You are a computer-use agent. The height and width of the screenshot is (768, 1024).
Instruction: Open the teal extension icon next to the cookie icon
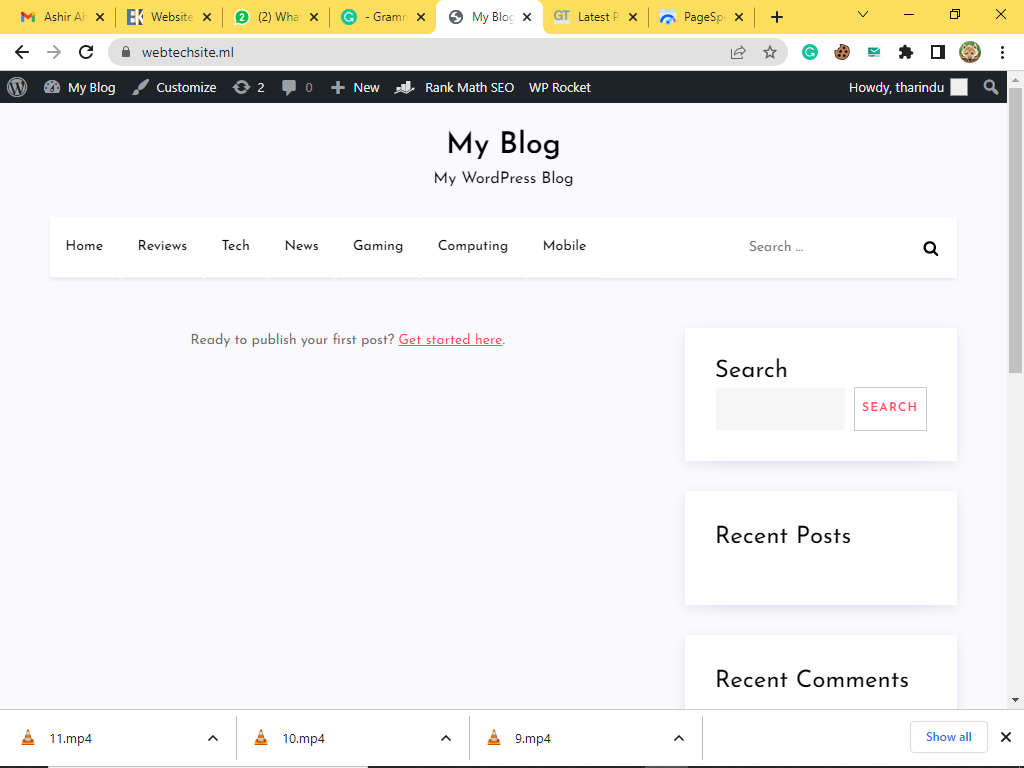click(x=874, y=52)
